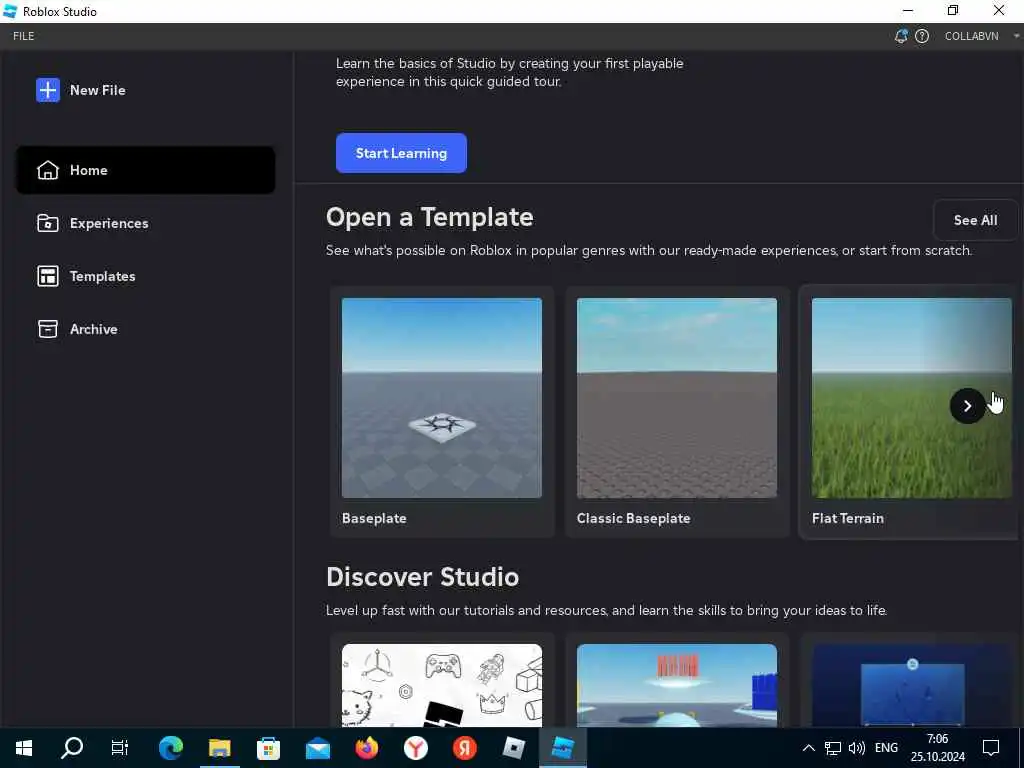Click the New File plus icon

click(48, 90)
